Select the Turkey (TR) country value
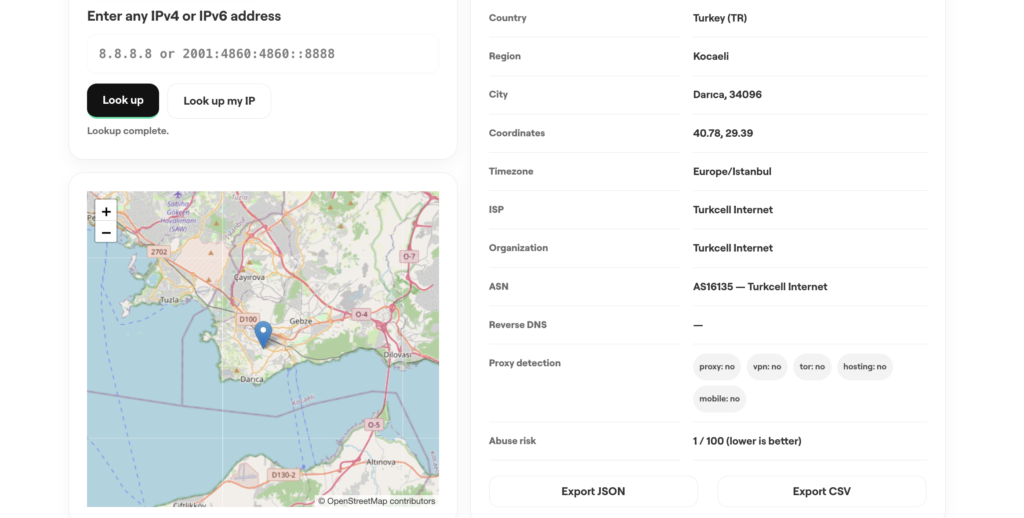This screenshot has width=1024, height=518. click(x=720, y=18)
